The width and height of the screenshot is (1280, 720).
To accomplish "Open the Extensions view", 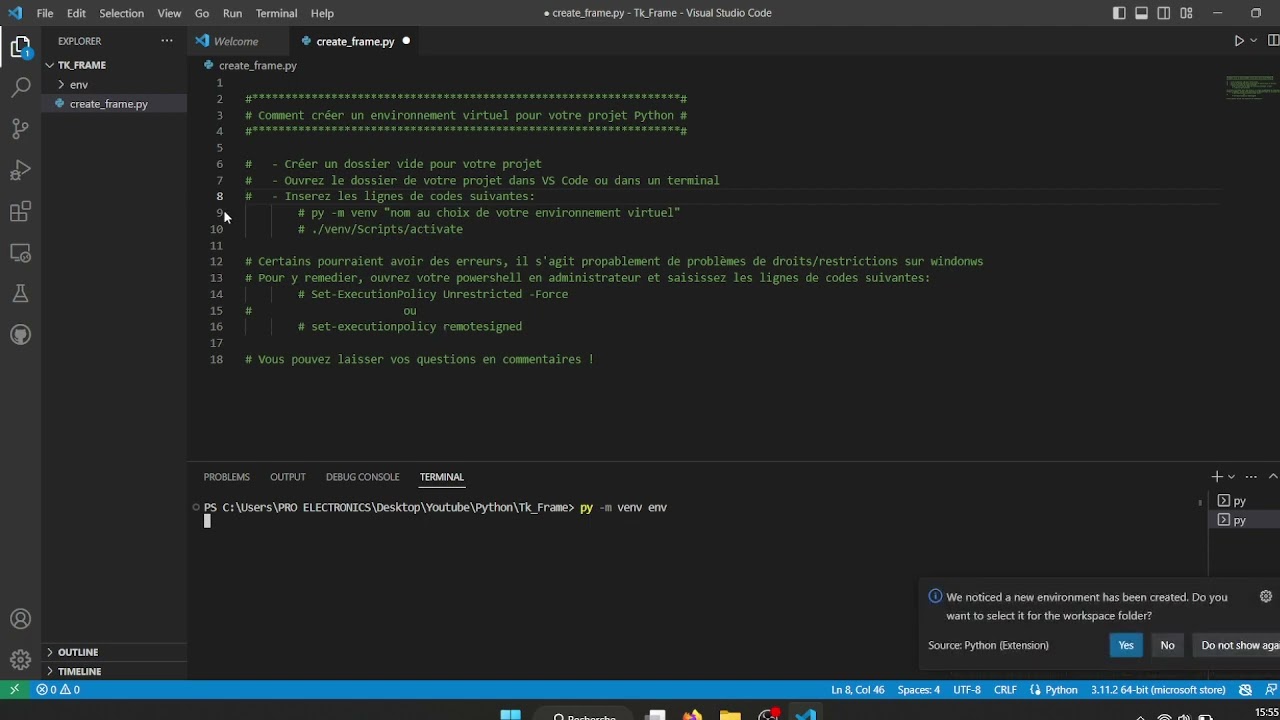I will (20, 211).
